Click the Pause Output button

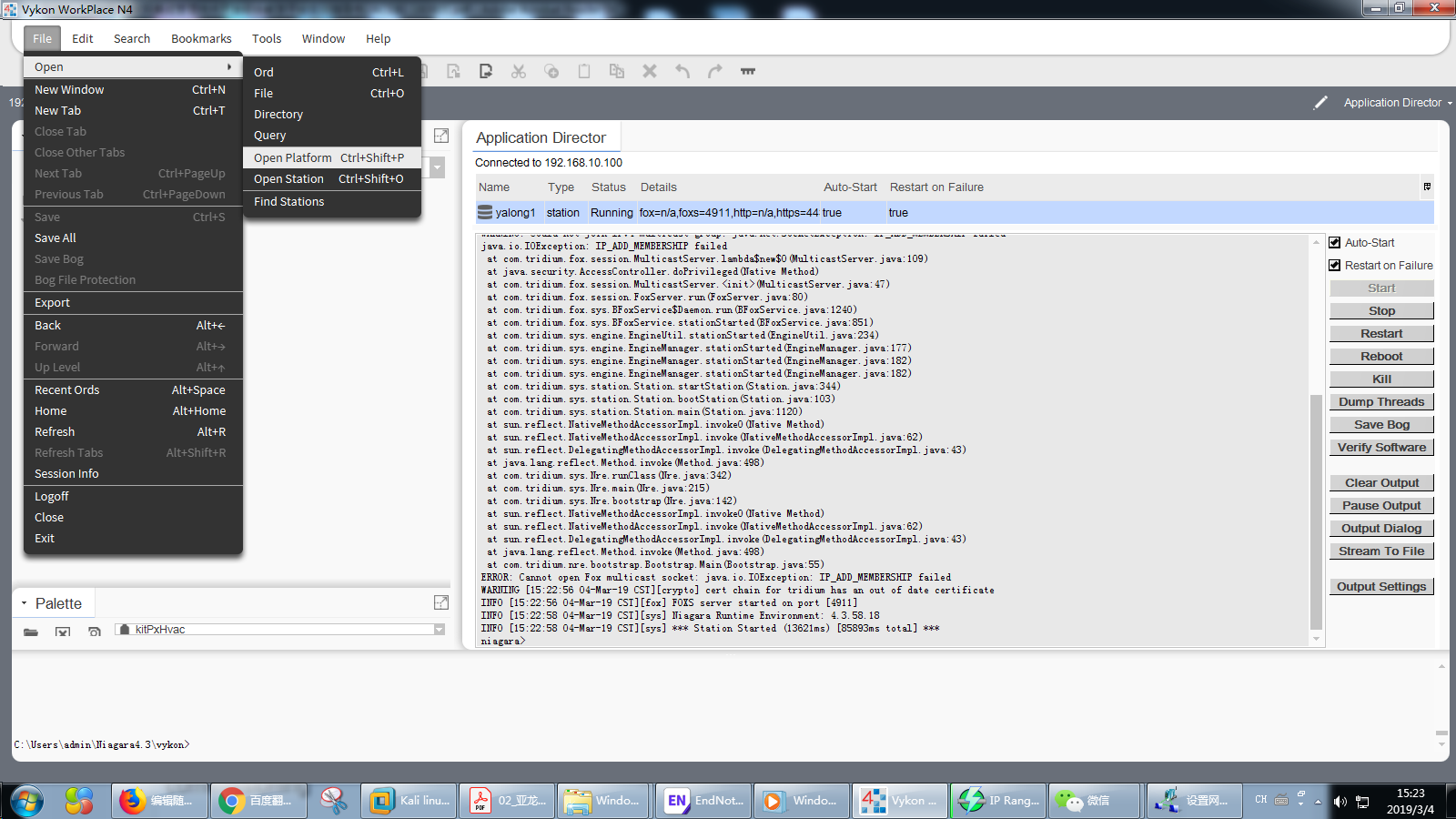point(1381,505)
